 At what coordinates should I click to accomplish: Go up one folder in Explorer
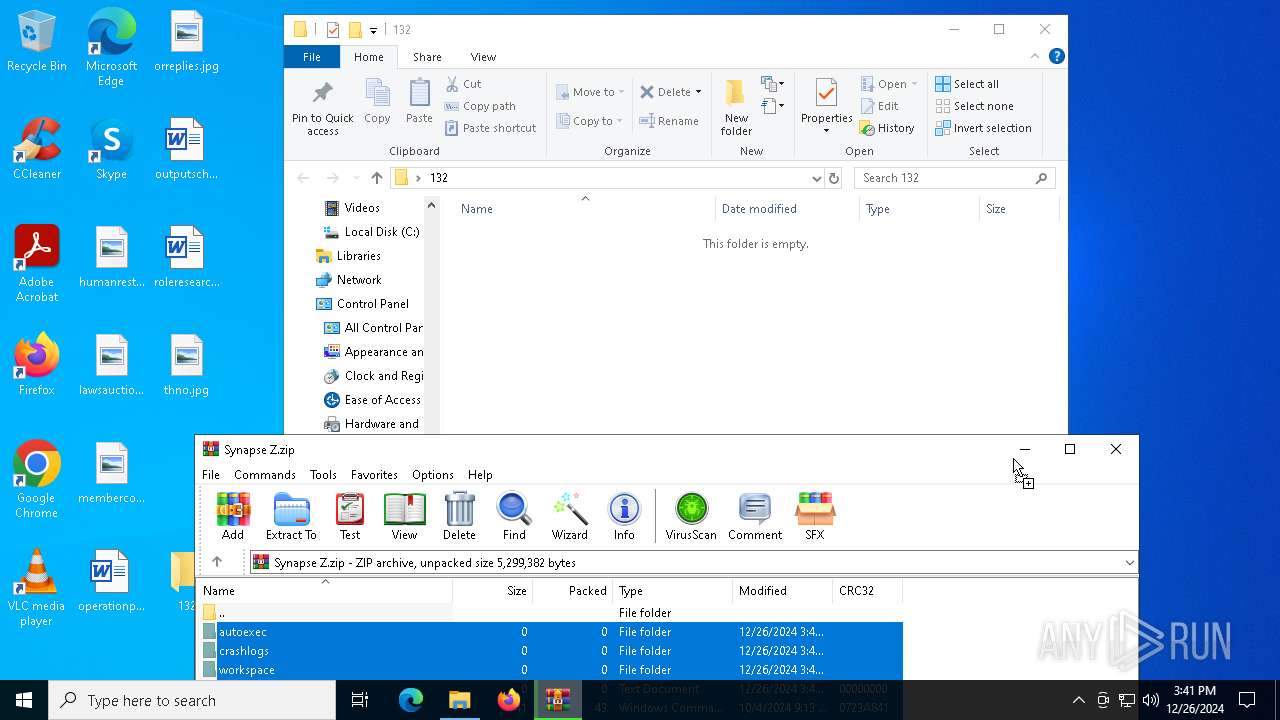pyautogui.click(x=376, y=178)
